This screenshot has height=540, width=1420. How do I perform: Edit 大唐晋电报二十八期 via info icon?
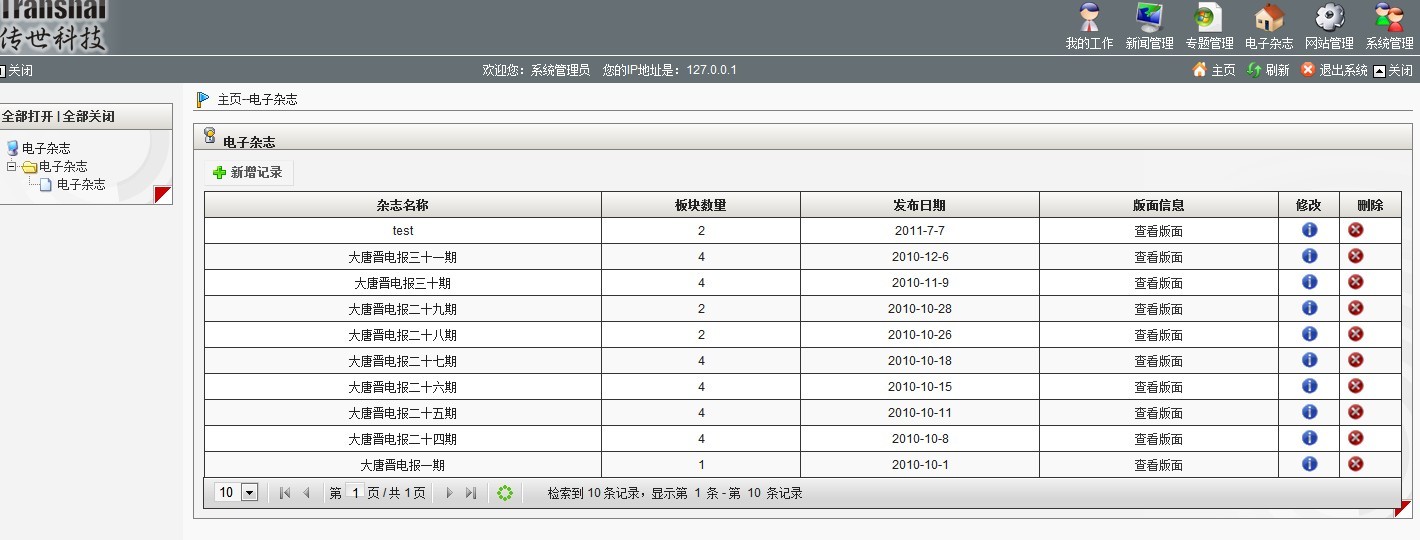1309,334
